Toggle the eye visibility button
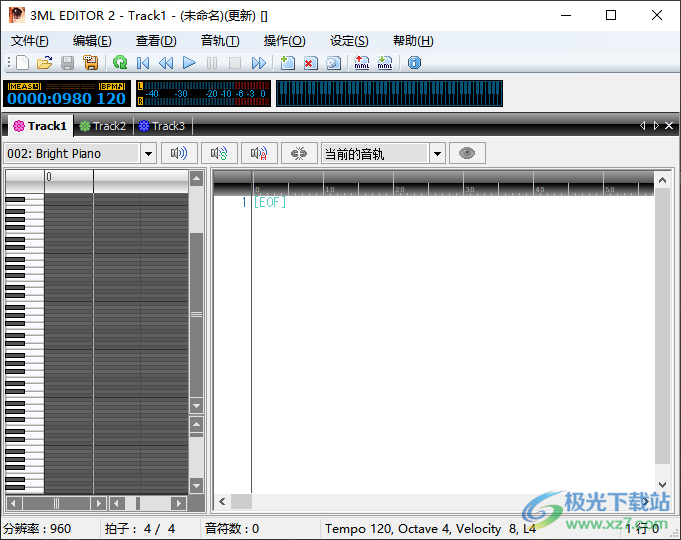This screenshot has width=681, height=540. tap(467, 153)
